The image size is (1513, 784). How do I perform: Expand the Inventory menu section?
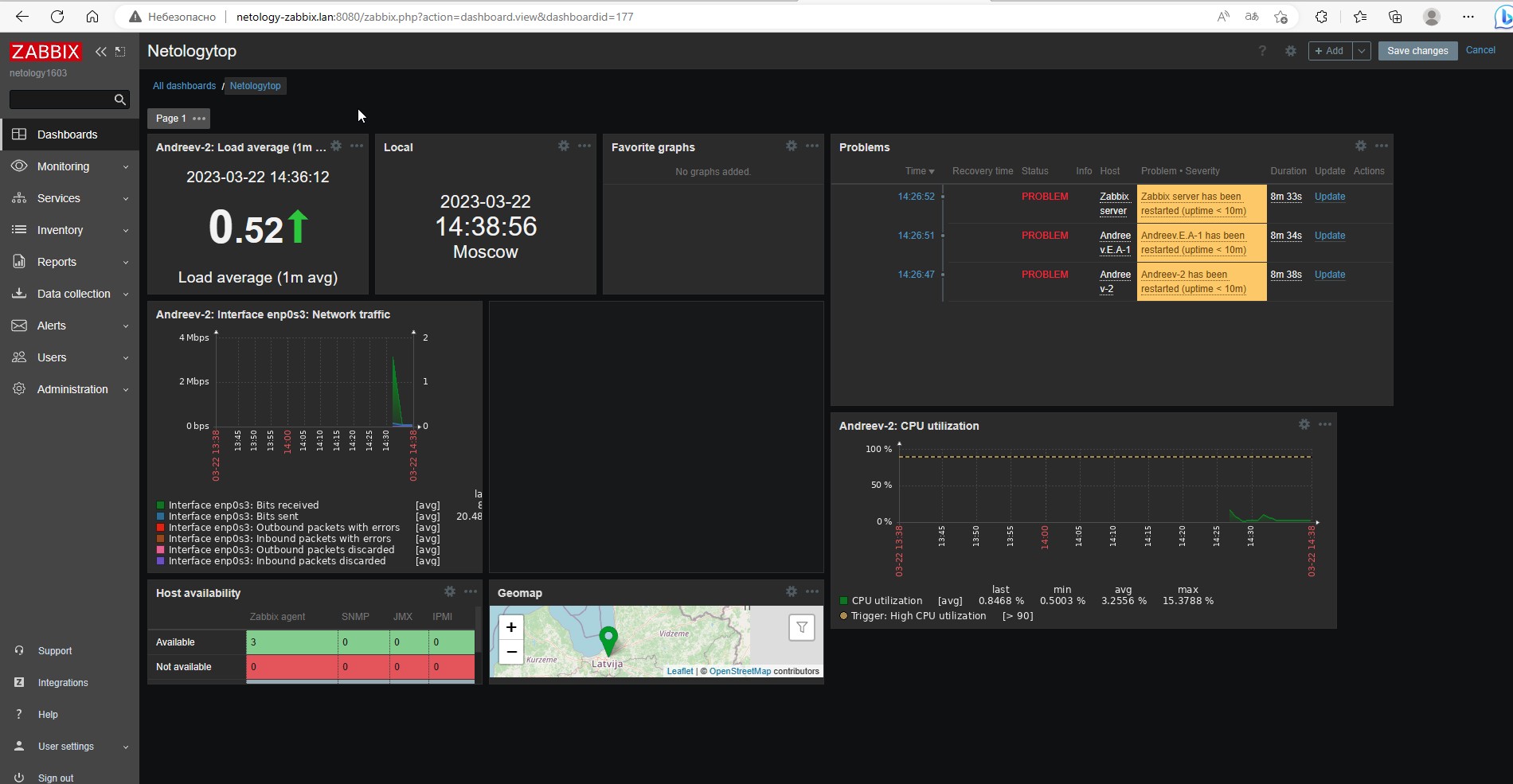[x=70, y=230]
